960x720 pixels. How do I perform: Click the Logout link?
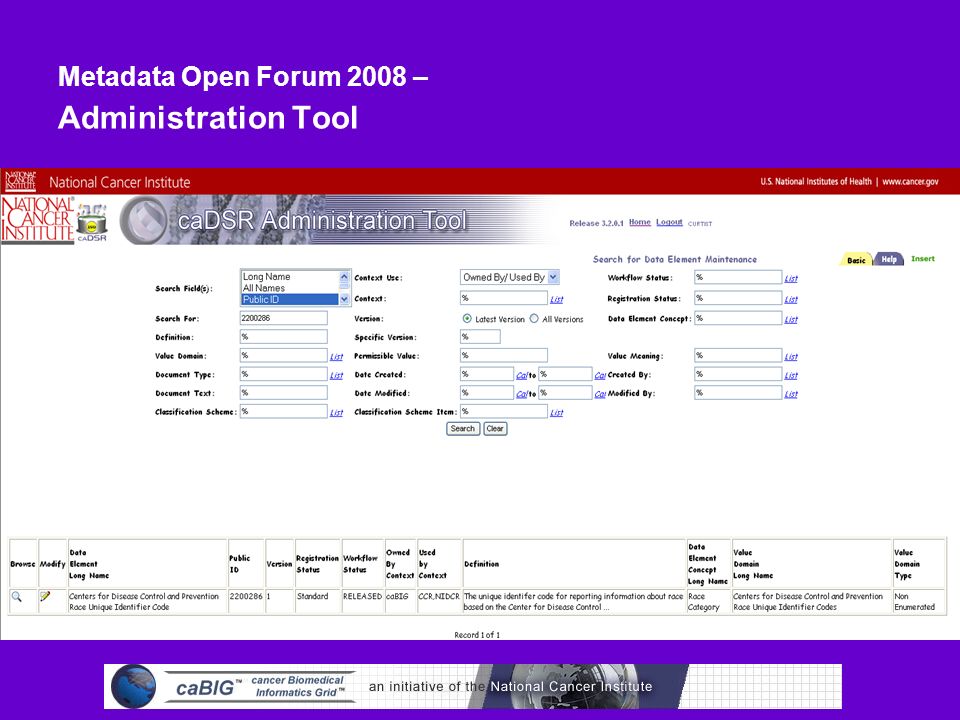[x=669, y=222]
